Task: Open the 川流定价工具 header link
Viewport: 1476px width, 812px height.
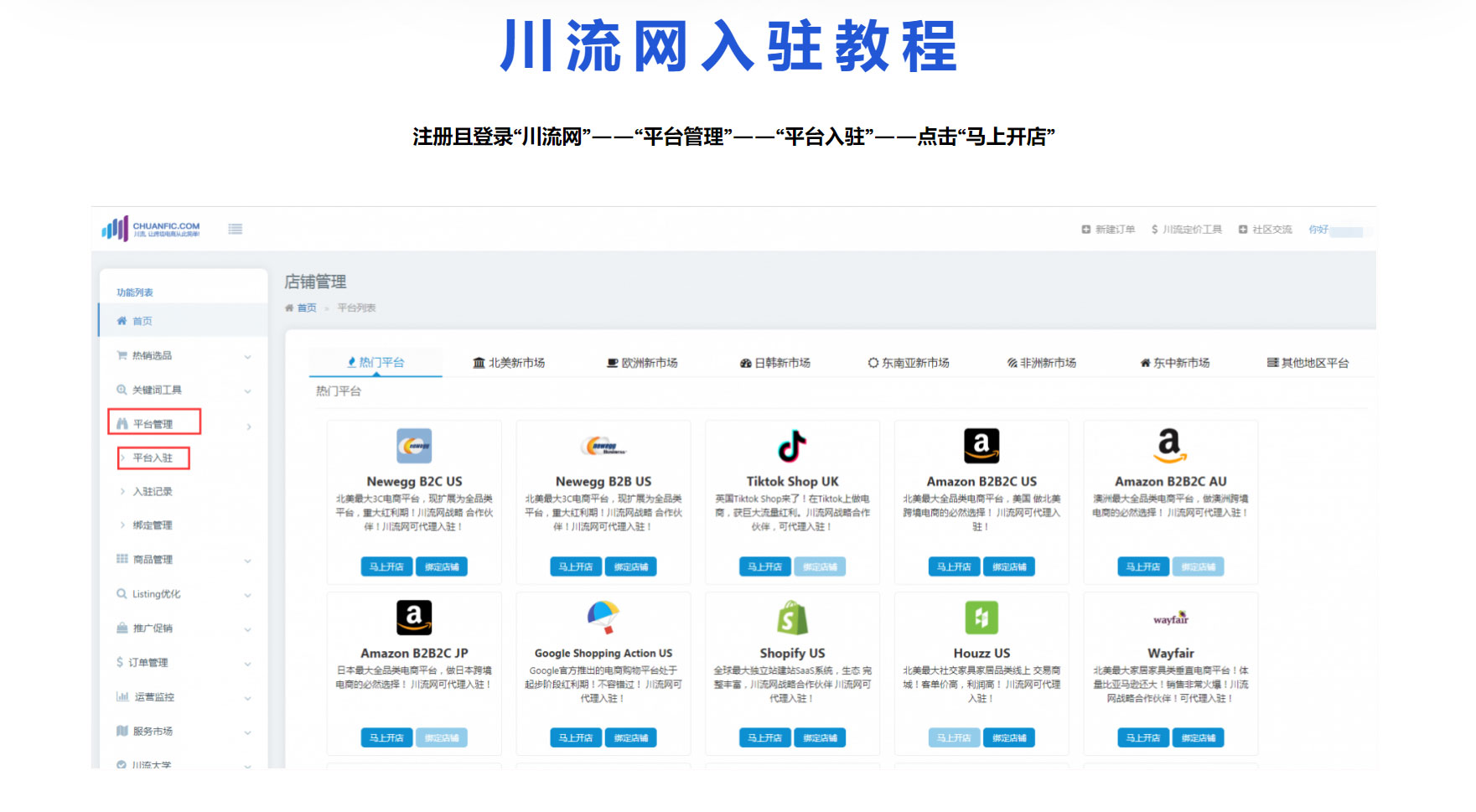Action: tap(1186, 229)
